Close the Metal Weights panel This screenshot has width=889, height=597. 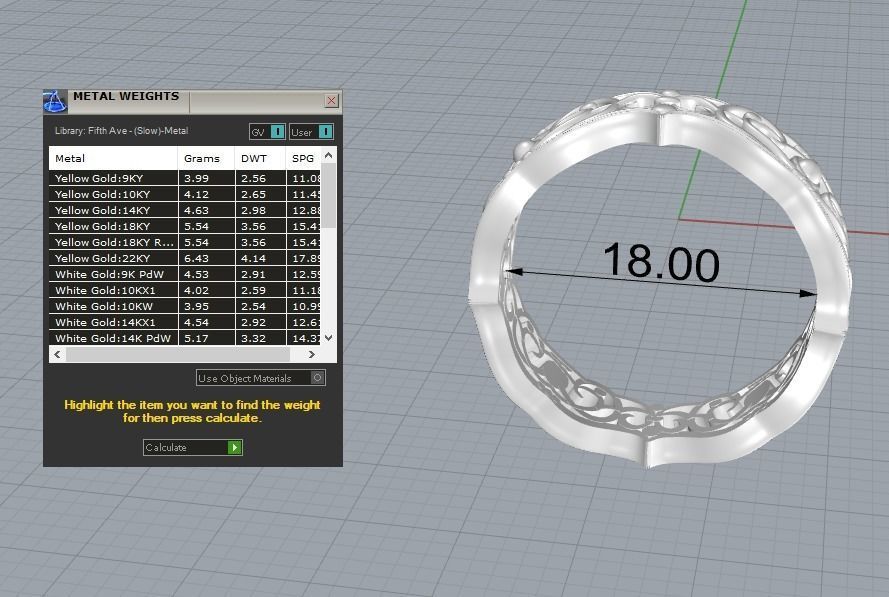point(332,101)
